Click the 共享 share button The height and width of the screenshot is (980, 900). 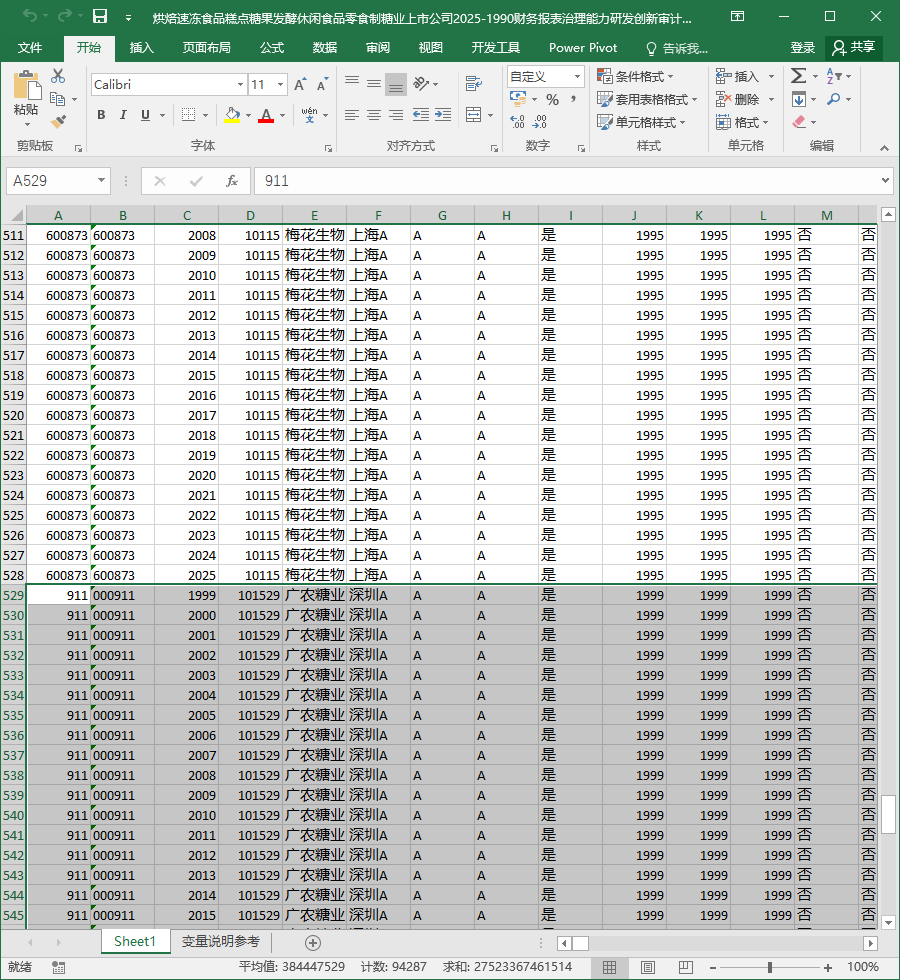coord(854,48)
